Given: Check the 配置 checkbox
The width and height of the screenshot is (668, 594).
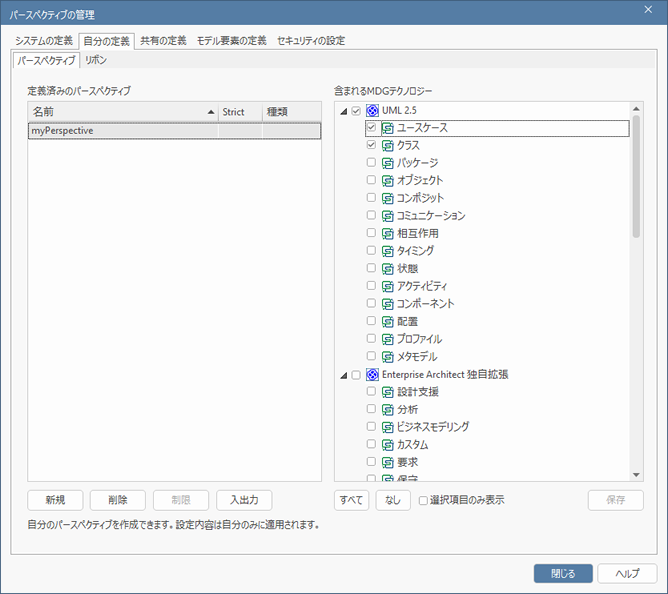Looking at the screenshot, I should coord(371,320).
